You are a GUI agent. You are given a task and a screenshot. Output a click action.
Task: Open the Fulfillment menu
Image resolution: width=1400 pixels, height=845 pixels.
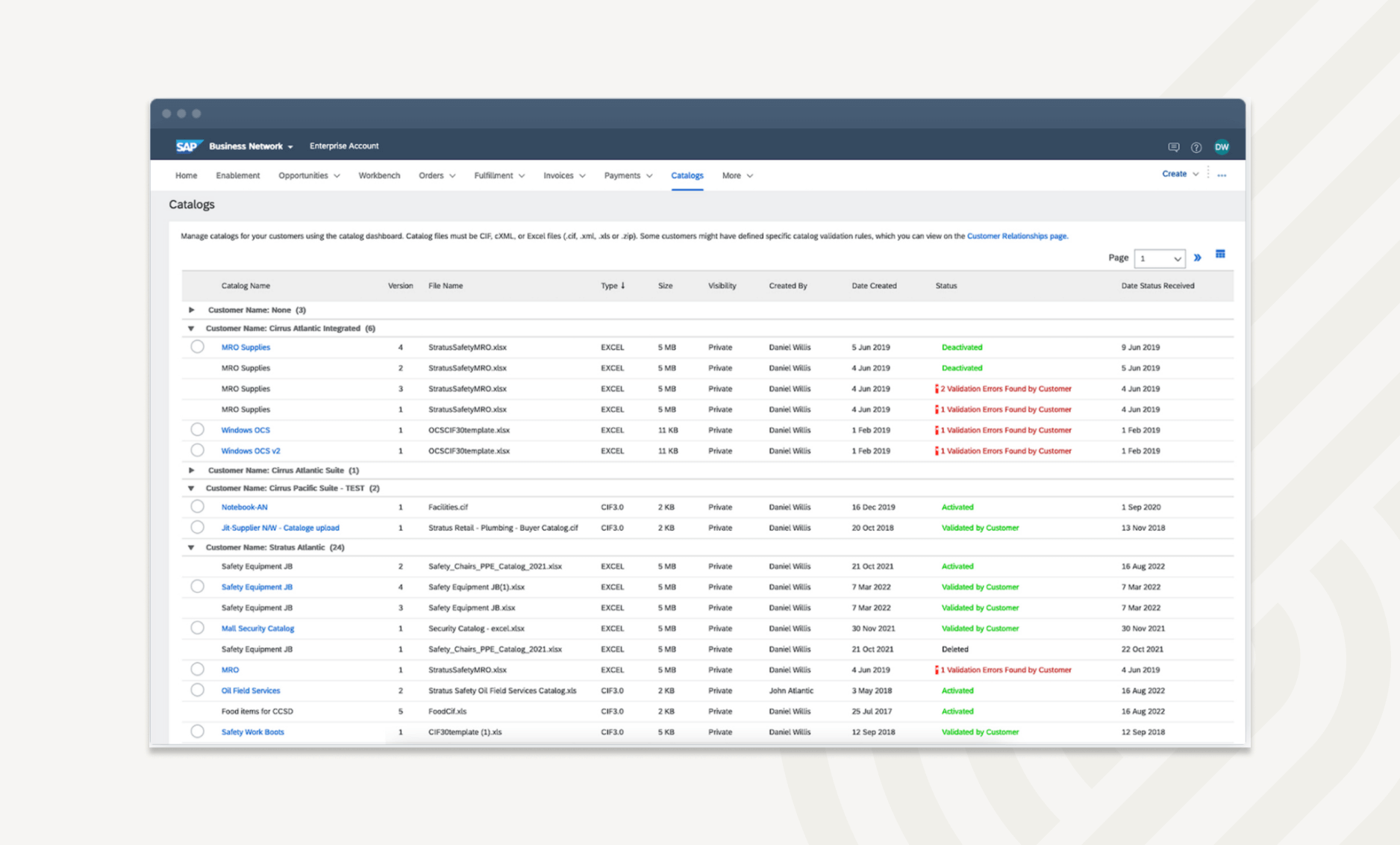pos(499,175)
